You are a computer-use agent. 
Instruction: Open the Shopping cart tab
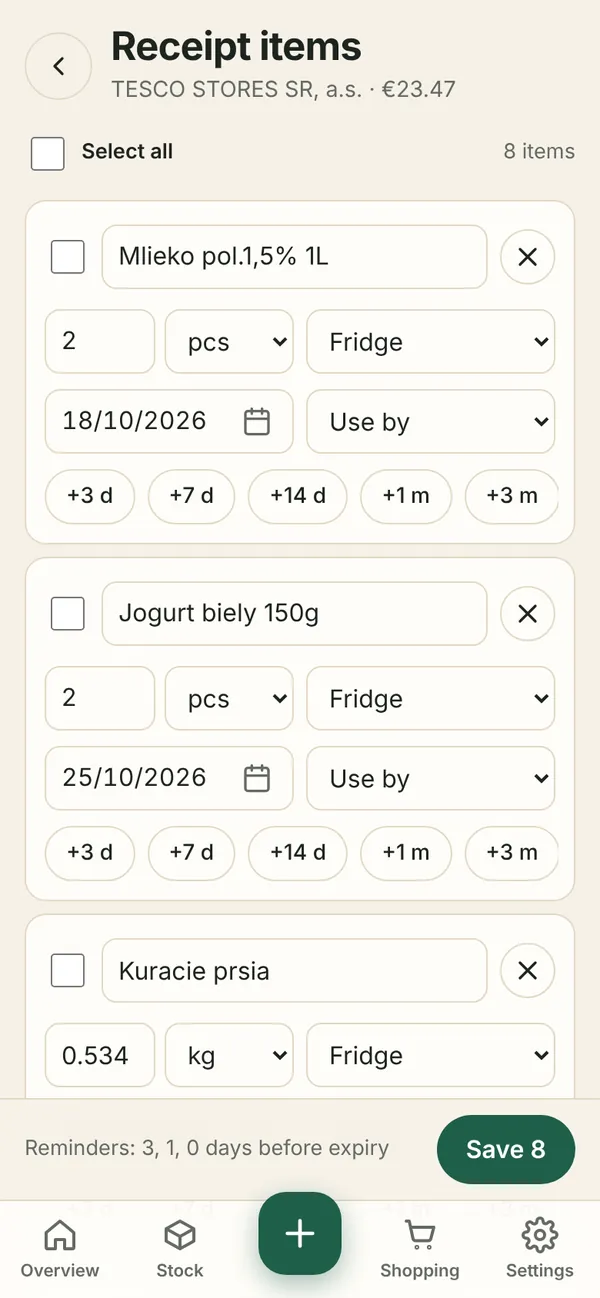point(419,1249)
